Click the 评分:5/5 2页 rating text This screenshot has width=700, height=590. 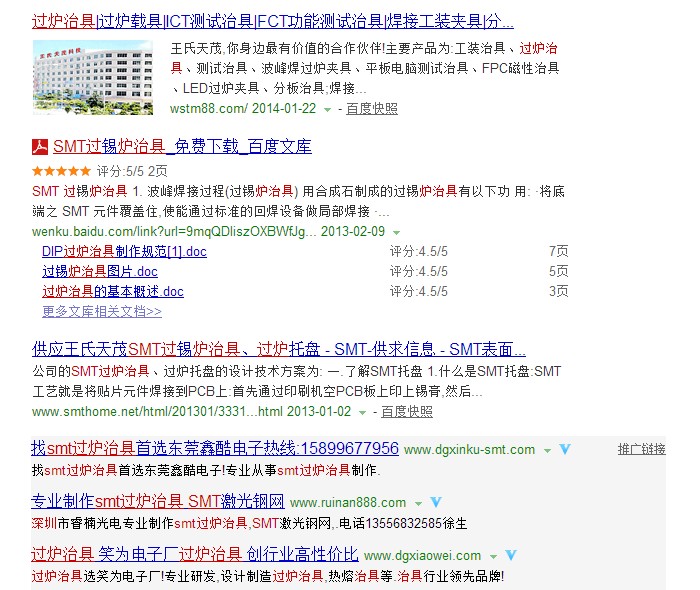132,171
